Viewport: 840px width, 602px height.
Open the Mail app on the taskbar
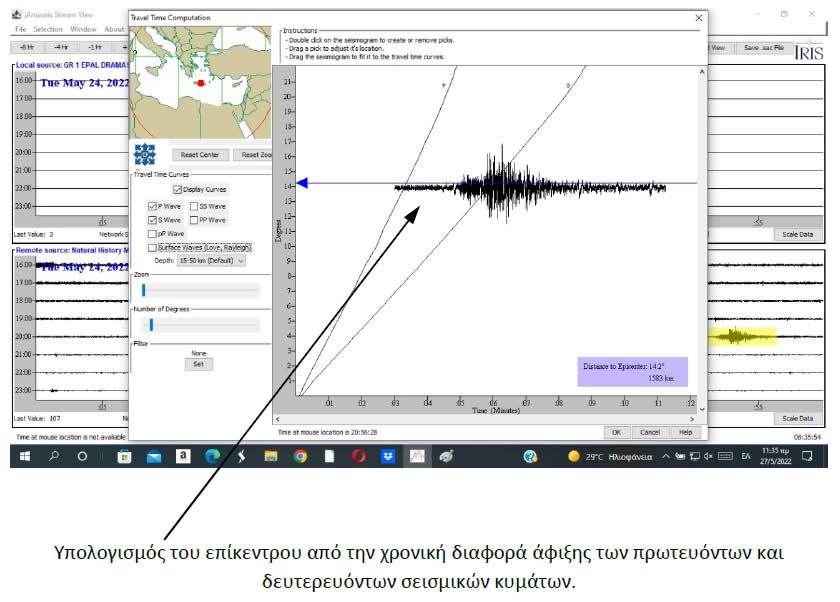pos(154,456)
